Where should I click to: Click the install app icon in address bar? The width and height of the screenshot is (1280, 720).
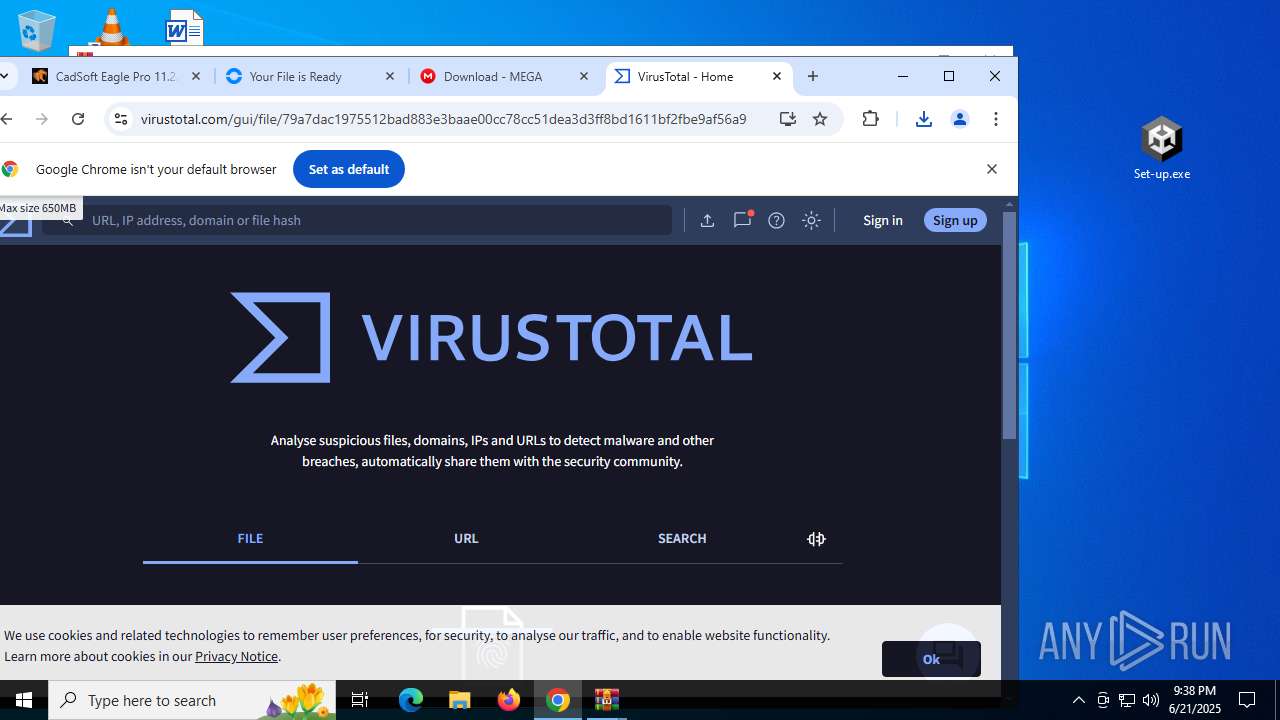click(788, 119)
